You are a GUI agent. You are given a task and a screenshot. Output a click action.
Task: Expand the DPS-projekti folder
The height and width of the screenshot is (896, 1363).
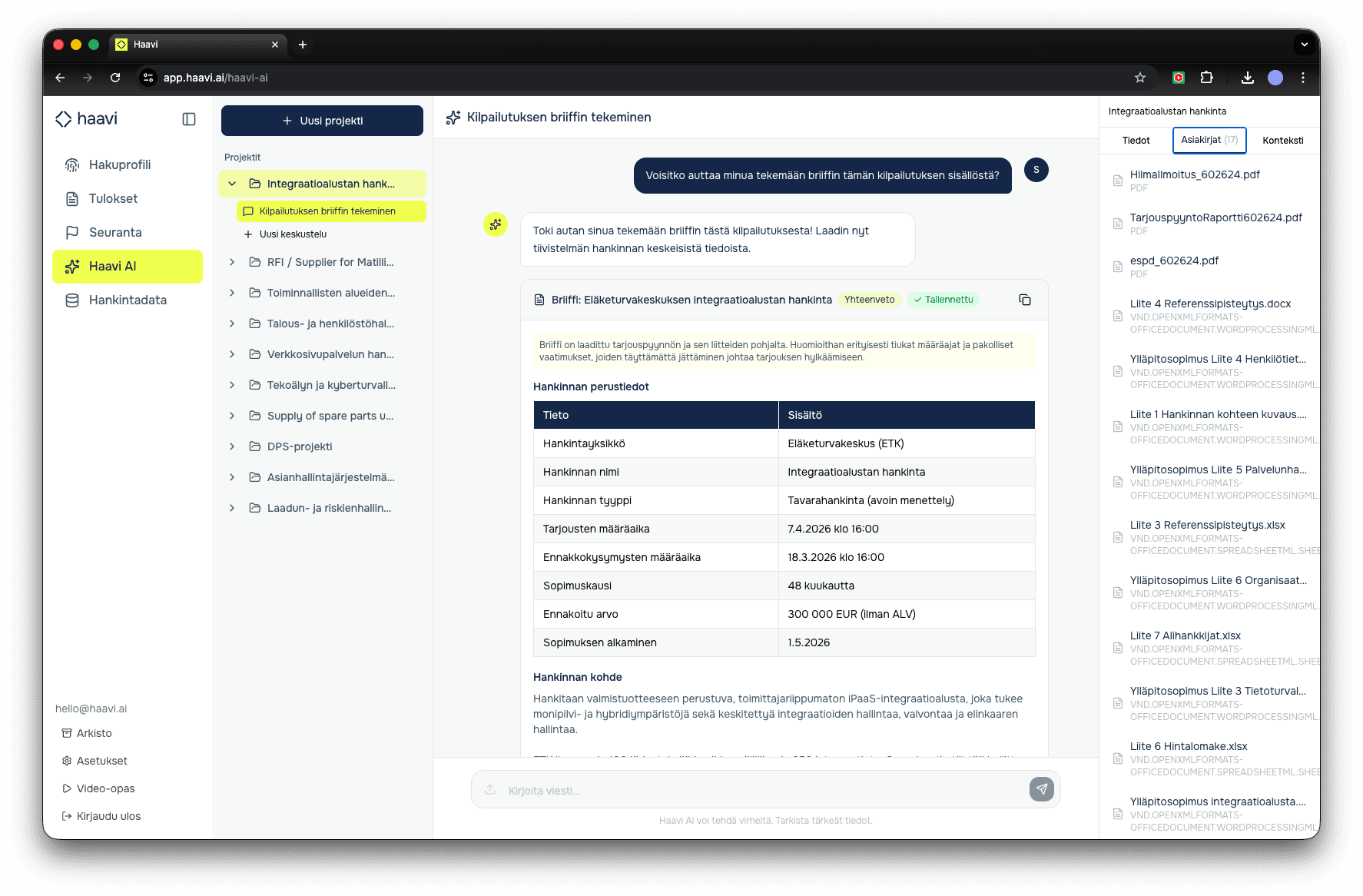coord(232,446)
